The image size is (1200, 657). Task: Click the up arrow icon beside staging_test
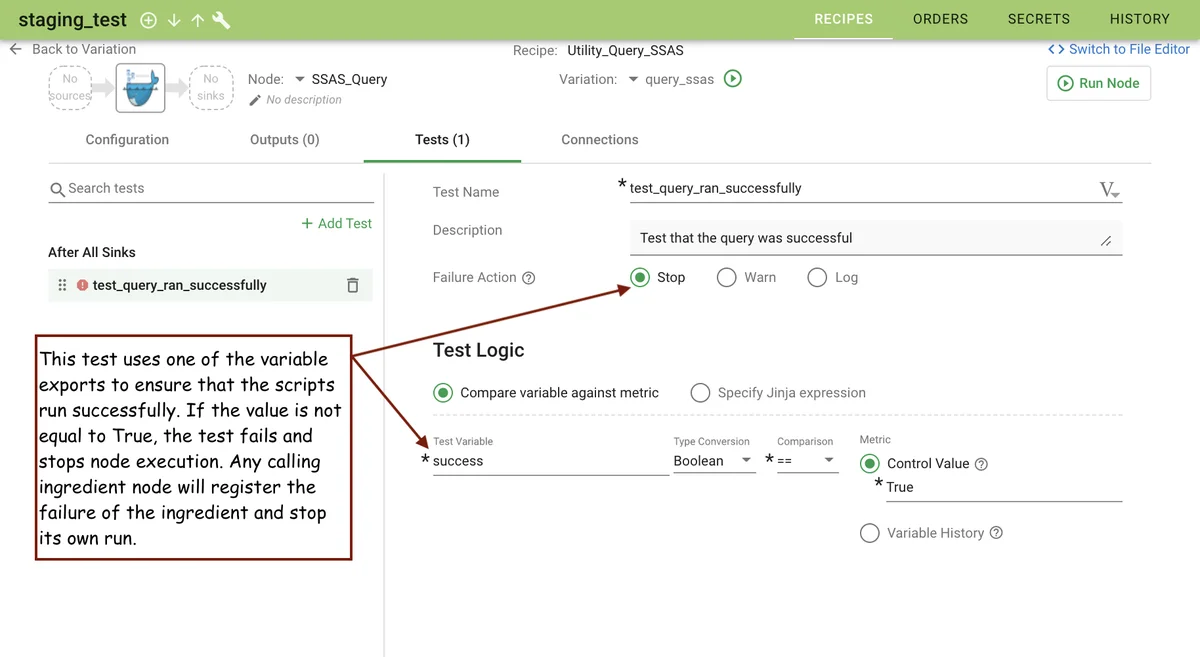tap(197, 20)
